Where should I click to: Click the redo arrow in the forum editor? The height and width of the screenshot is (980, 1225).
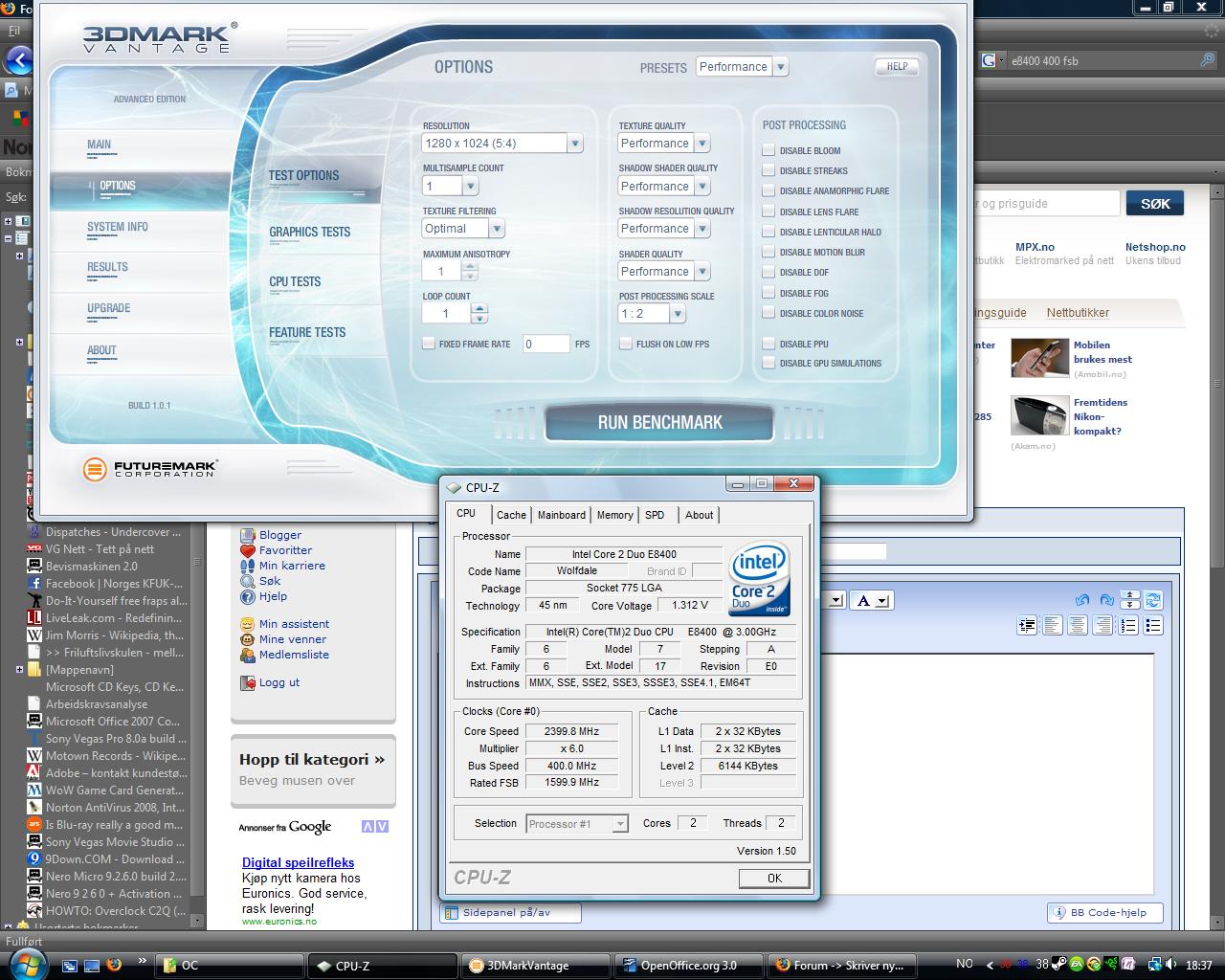(x=1107, y=600)
